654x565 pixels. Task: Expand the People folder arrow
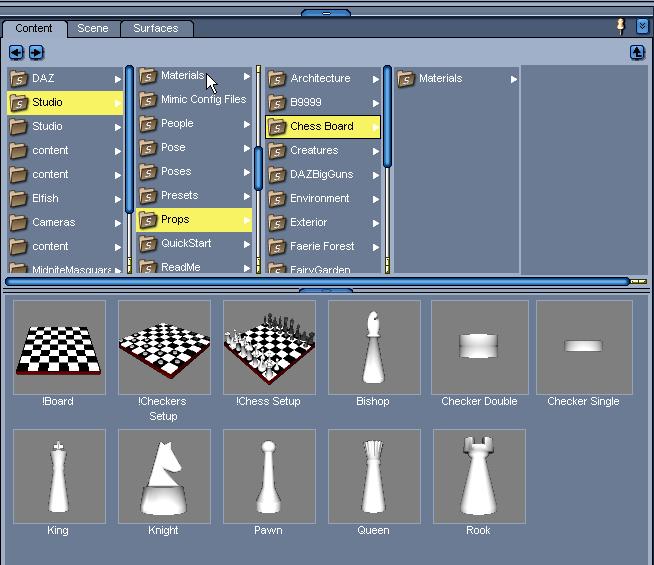247,124
